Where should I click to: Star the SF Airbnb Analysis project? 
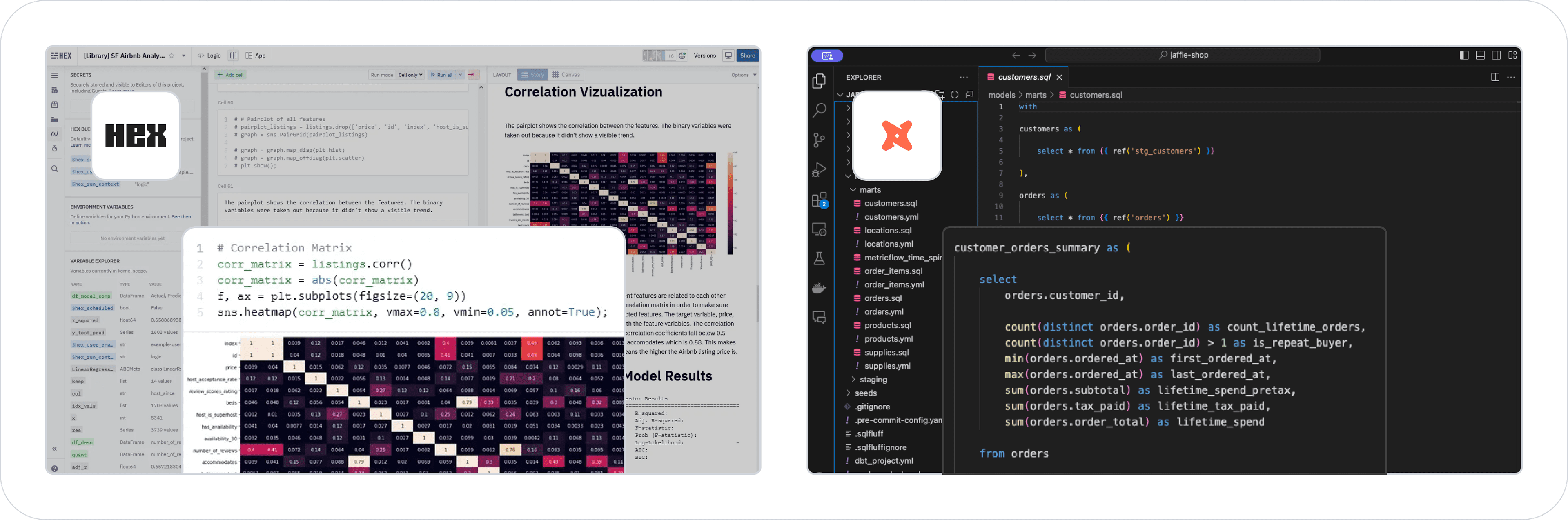coord(171,56)
